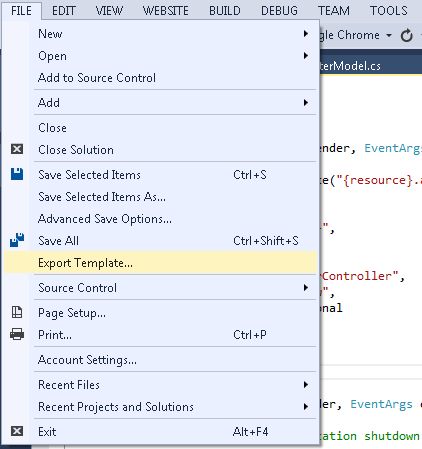Choose Save All entry

point(160,241)
